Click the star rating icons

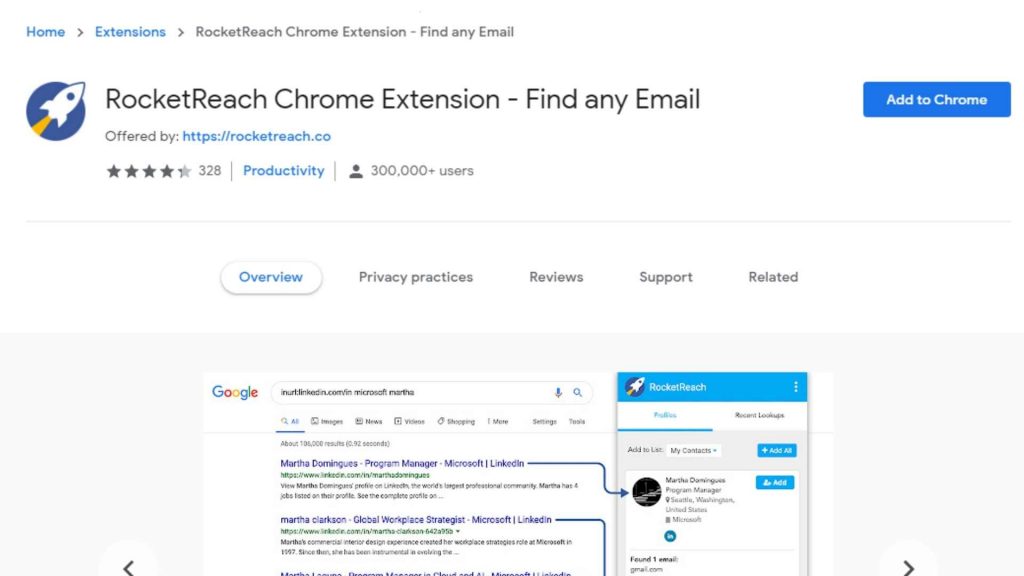coord(148,171)
